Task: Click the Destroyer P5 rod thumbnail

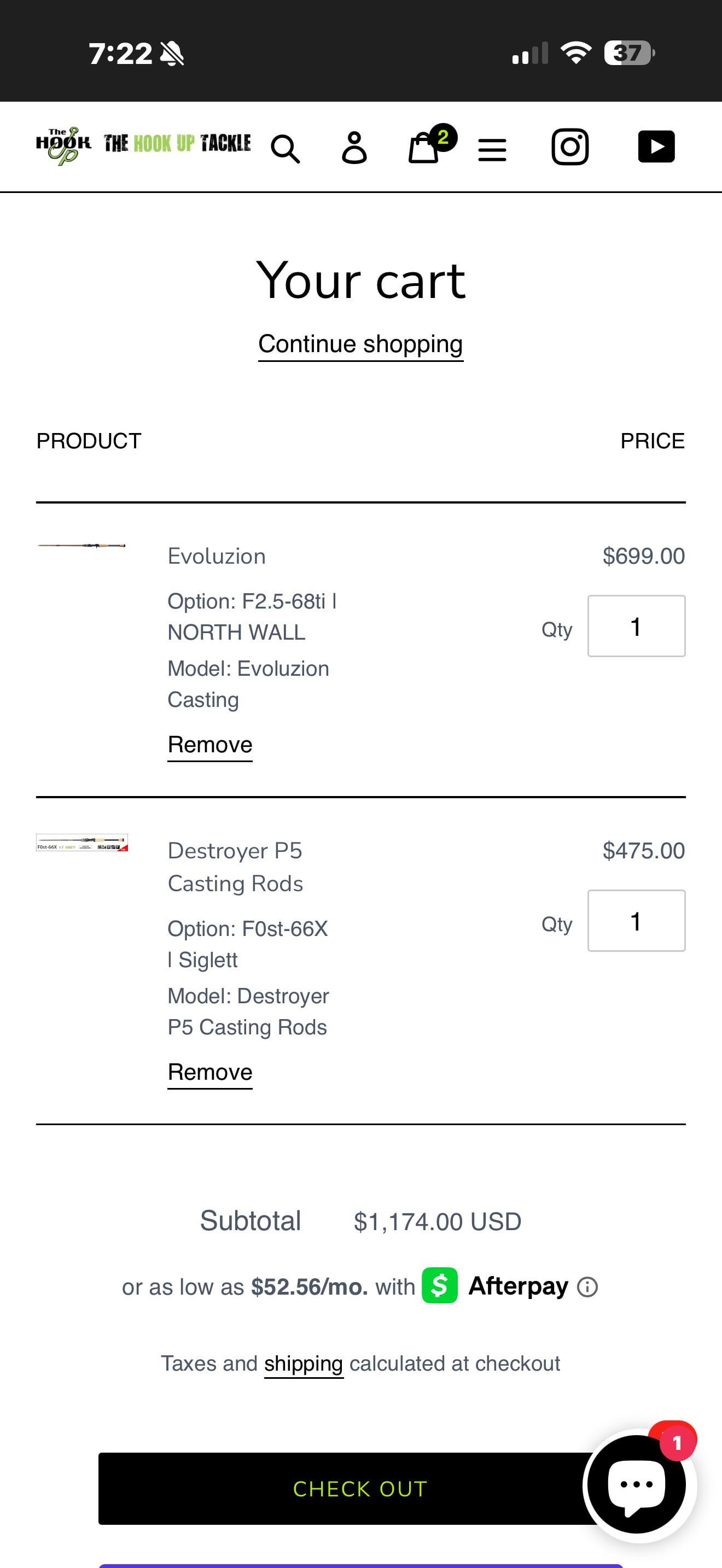Action: 81,843
